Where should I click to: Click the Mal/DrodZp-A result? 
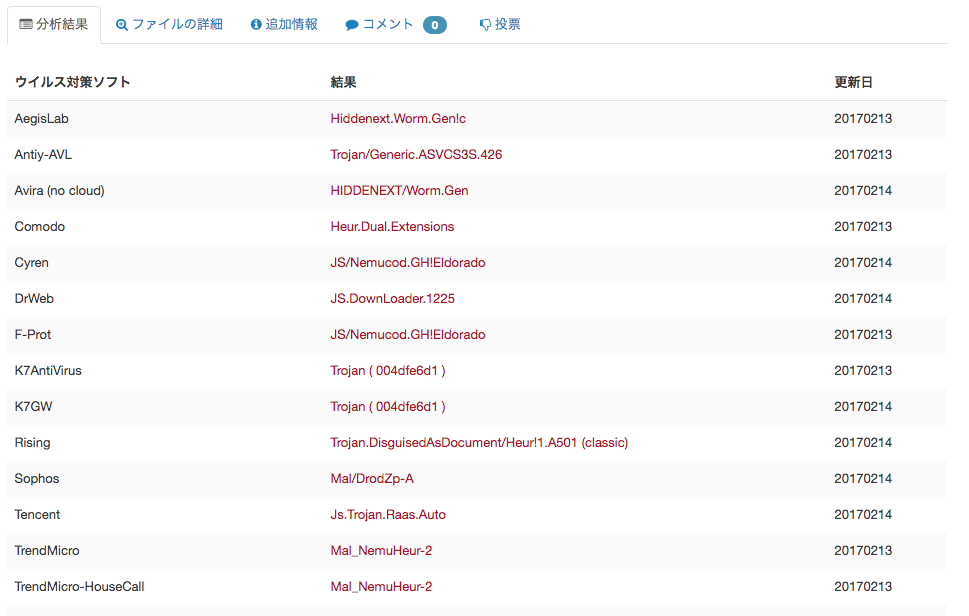coord(372,478)
